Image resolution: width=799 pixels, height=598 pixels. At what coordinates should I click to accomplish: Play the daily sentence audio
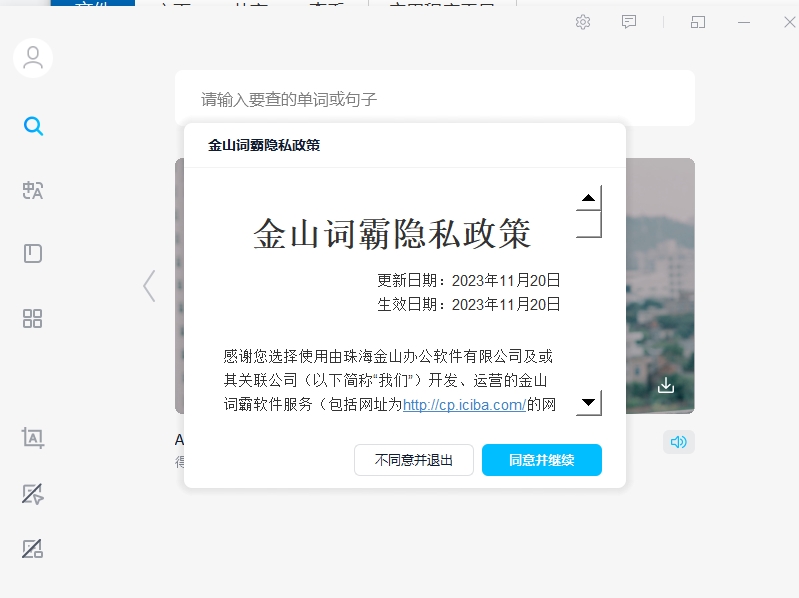tap(679, 442)
